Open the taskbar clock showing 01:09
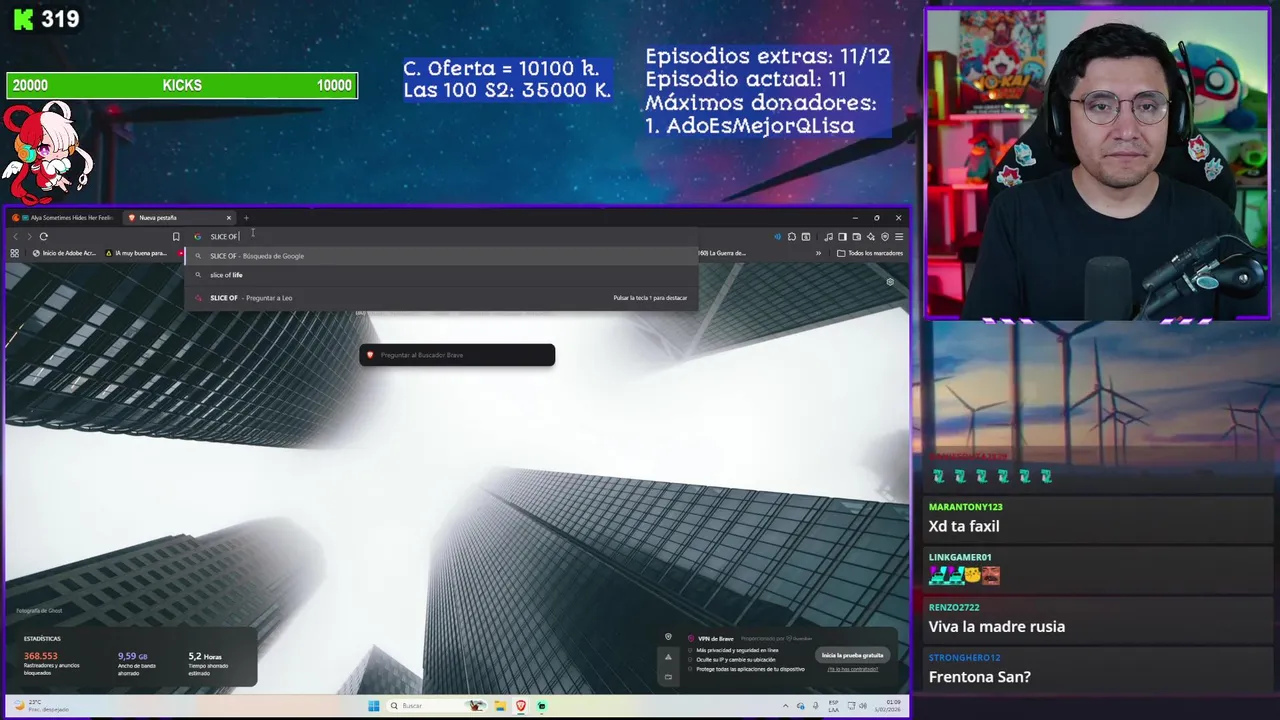1280x720 pixels. click(888, 706)
